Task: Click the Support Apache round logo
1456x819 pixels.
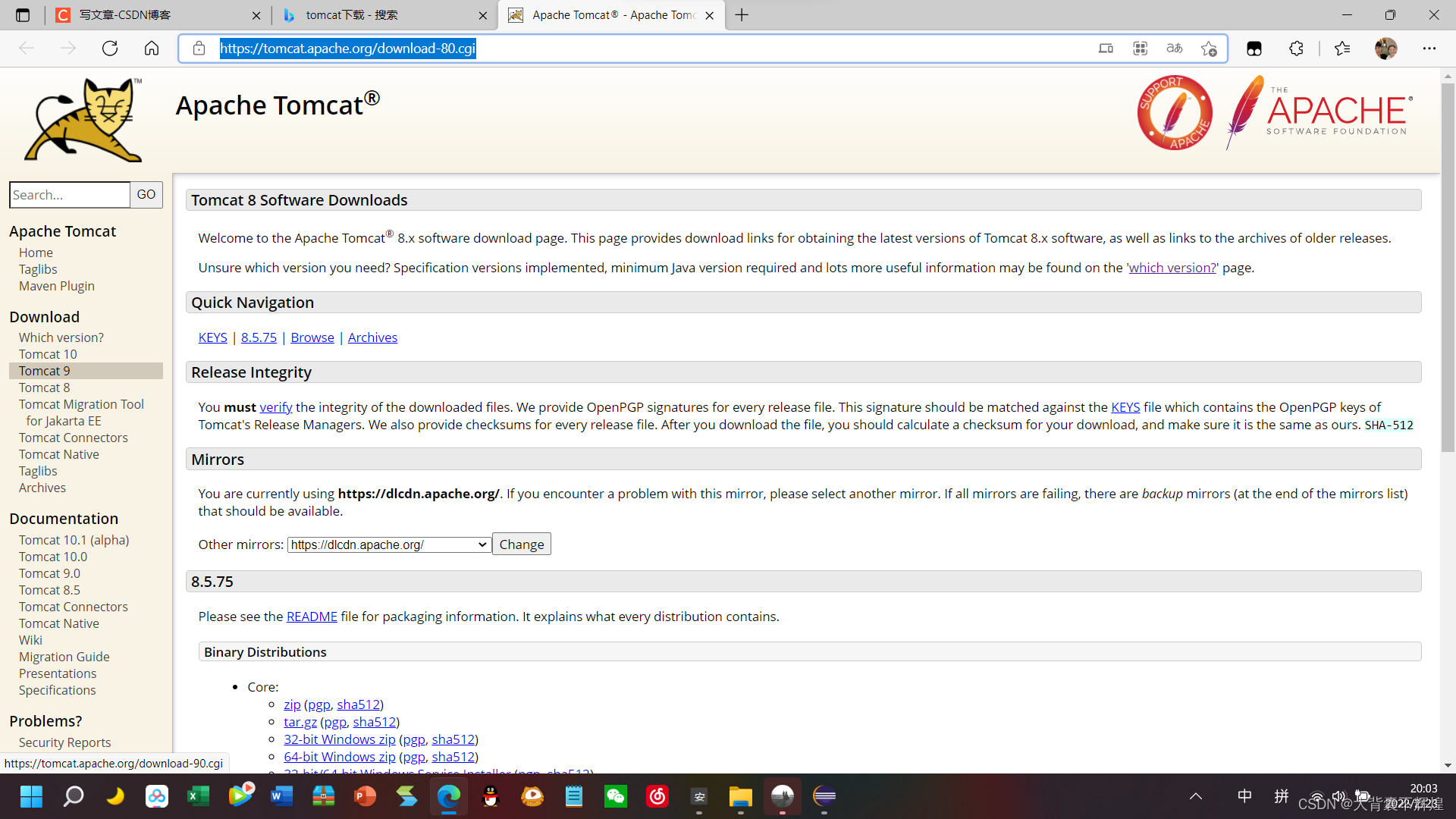Action: (x=1175, y=112)
